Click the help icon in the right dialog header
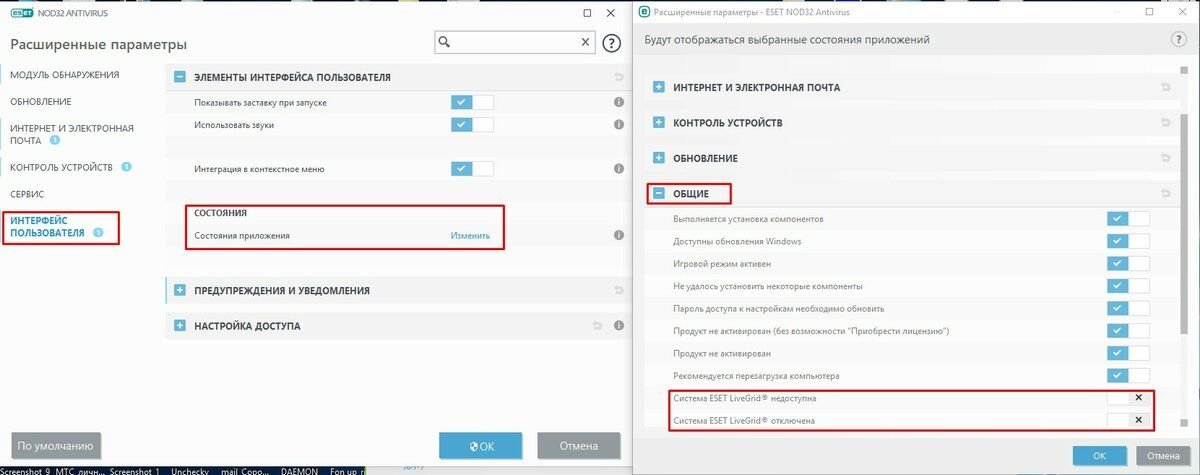The image size is (1200, 475). pyautogui.click(x=1178, y=39)
